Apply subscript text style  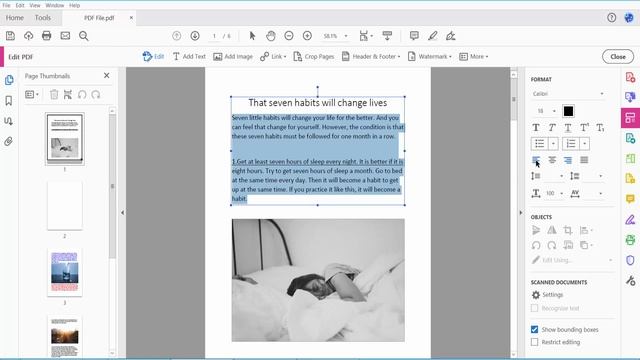point(600,128)
